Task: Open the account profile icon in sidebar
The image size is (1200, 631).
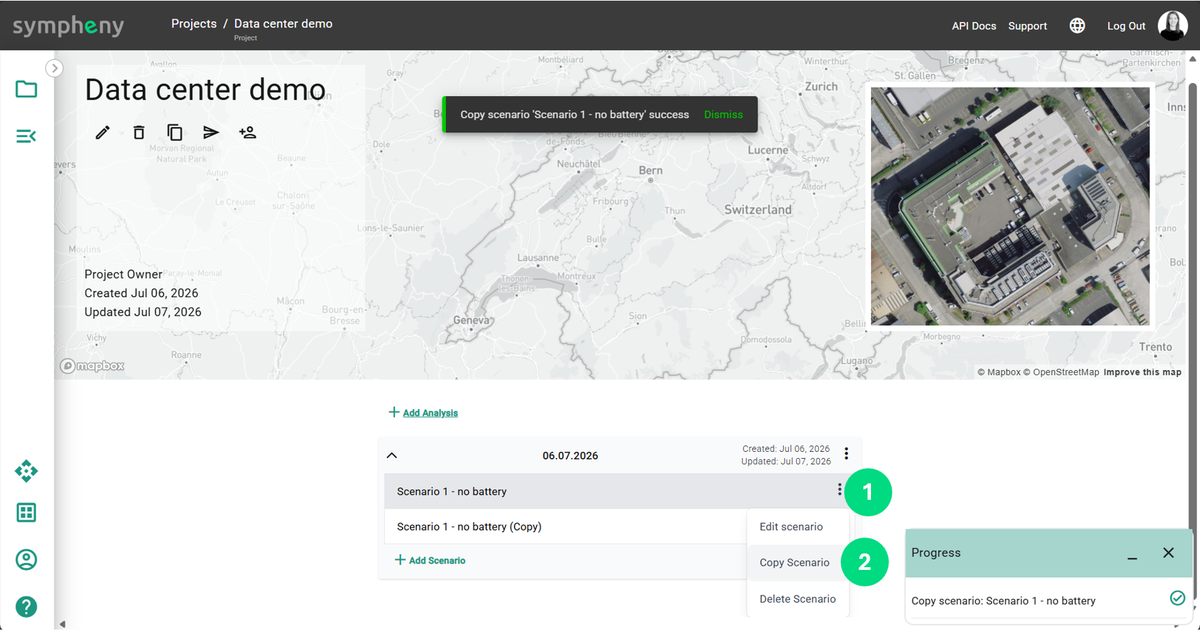Action: (x=26, y=559)
